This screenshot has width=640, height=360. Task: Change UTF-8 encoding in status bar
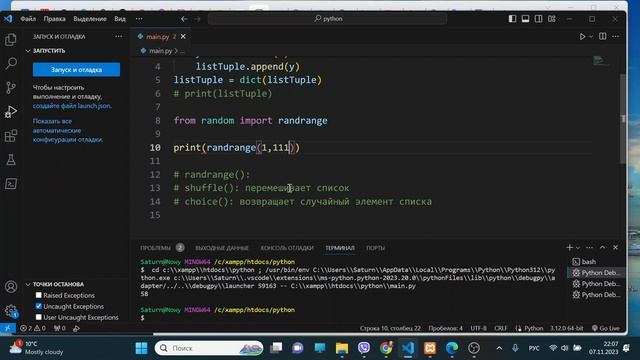478,328
